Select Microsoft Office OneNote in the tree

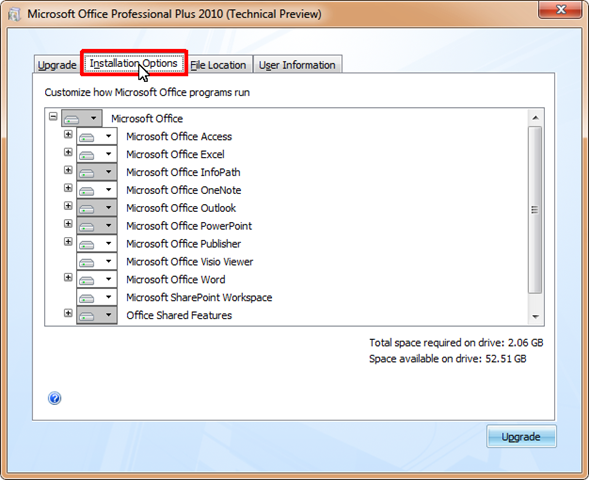tap(183, 190)
